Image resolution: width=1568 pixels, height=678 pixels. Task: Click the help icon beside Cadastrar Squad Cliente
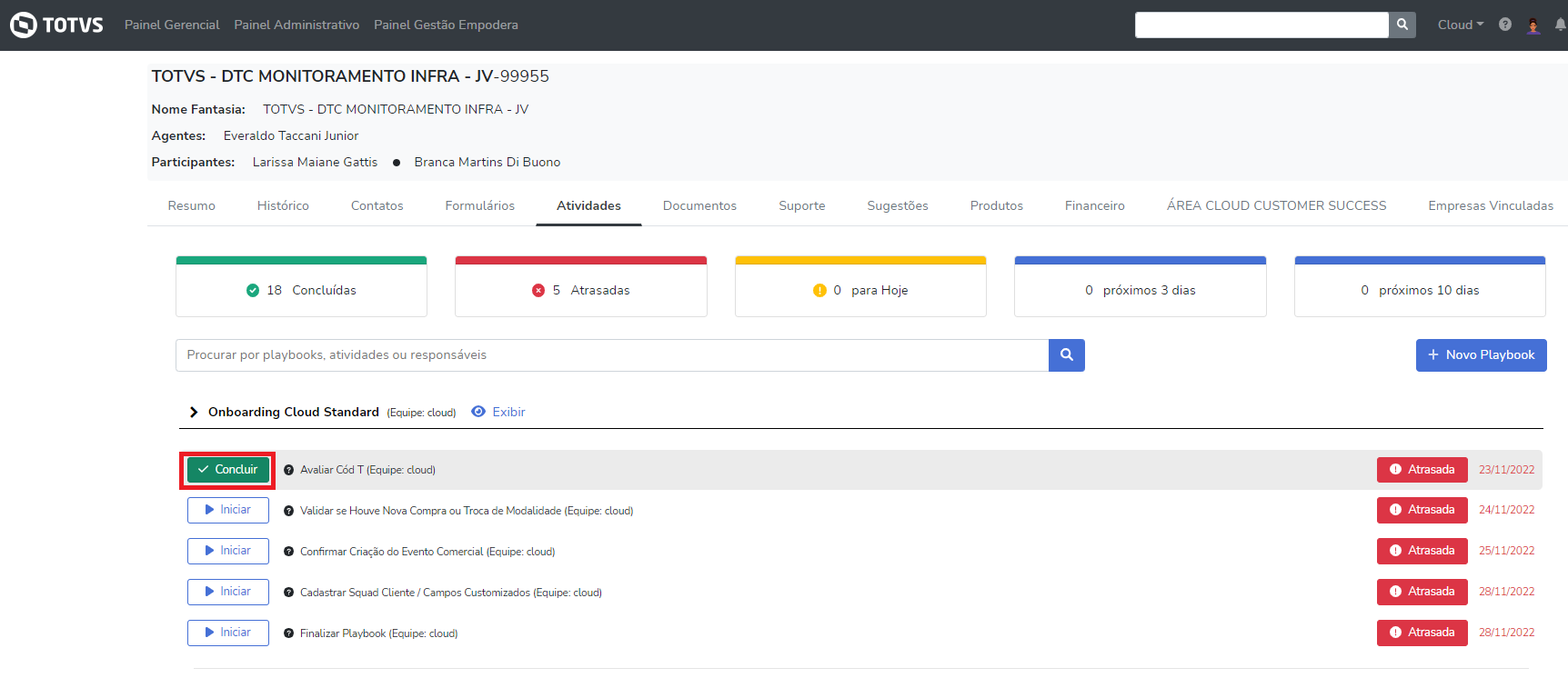point(288,593)
